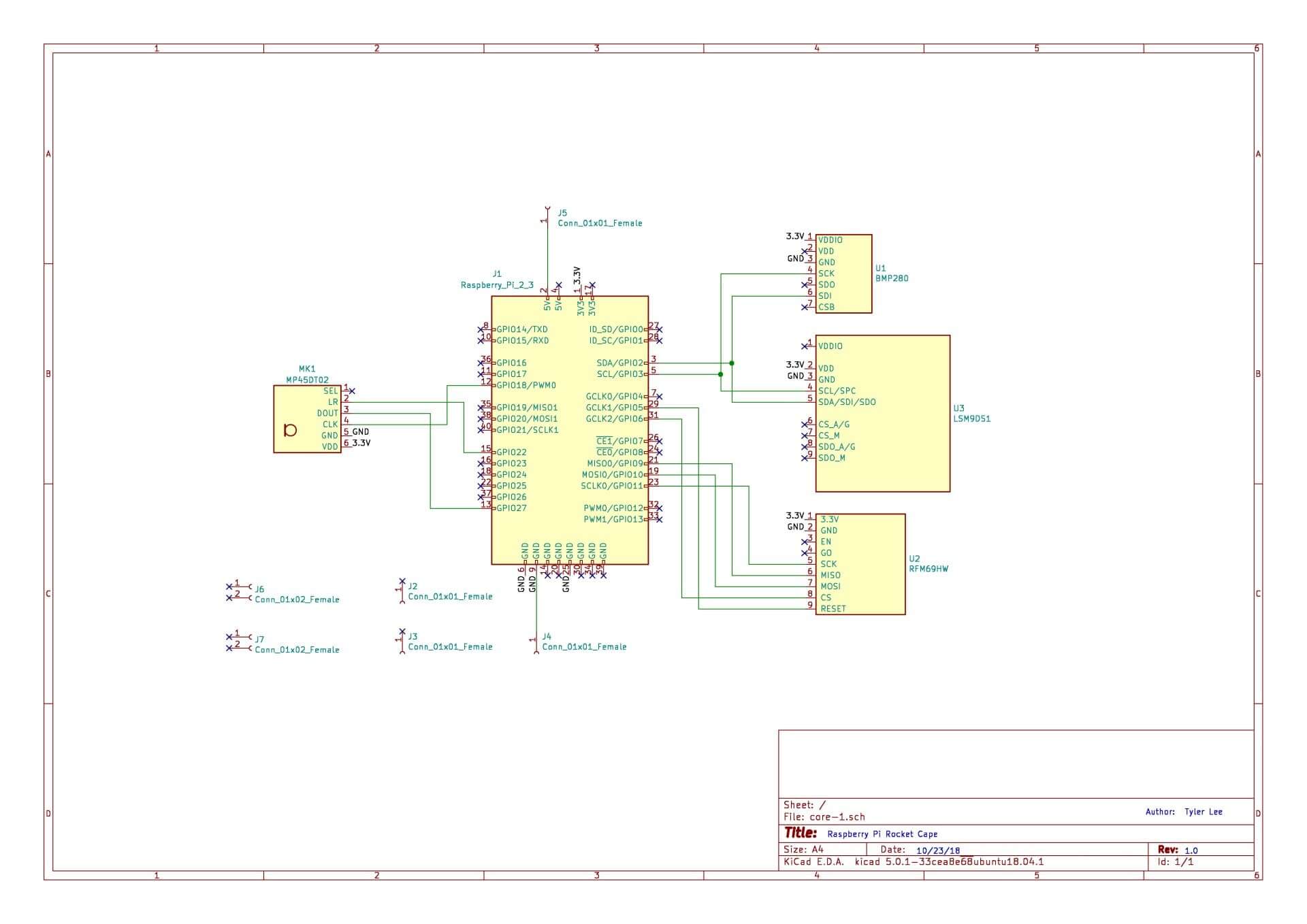This screenshot has height=924, width=1307.
Task: Select the LSM9DS1 value label
Action: point(972,419)
